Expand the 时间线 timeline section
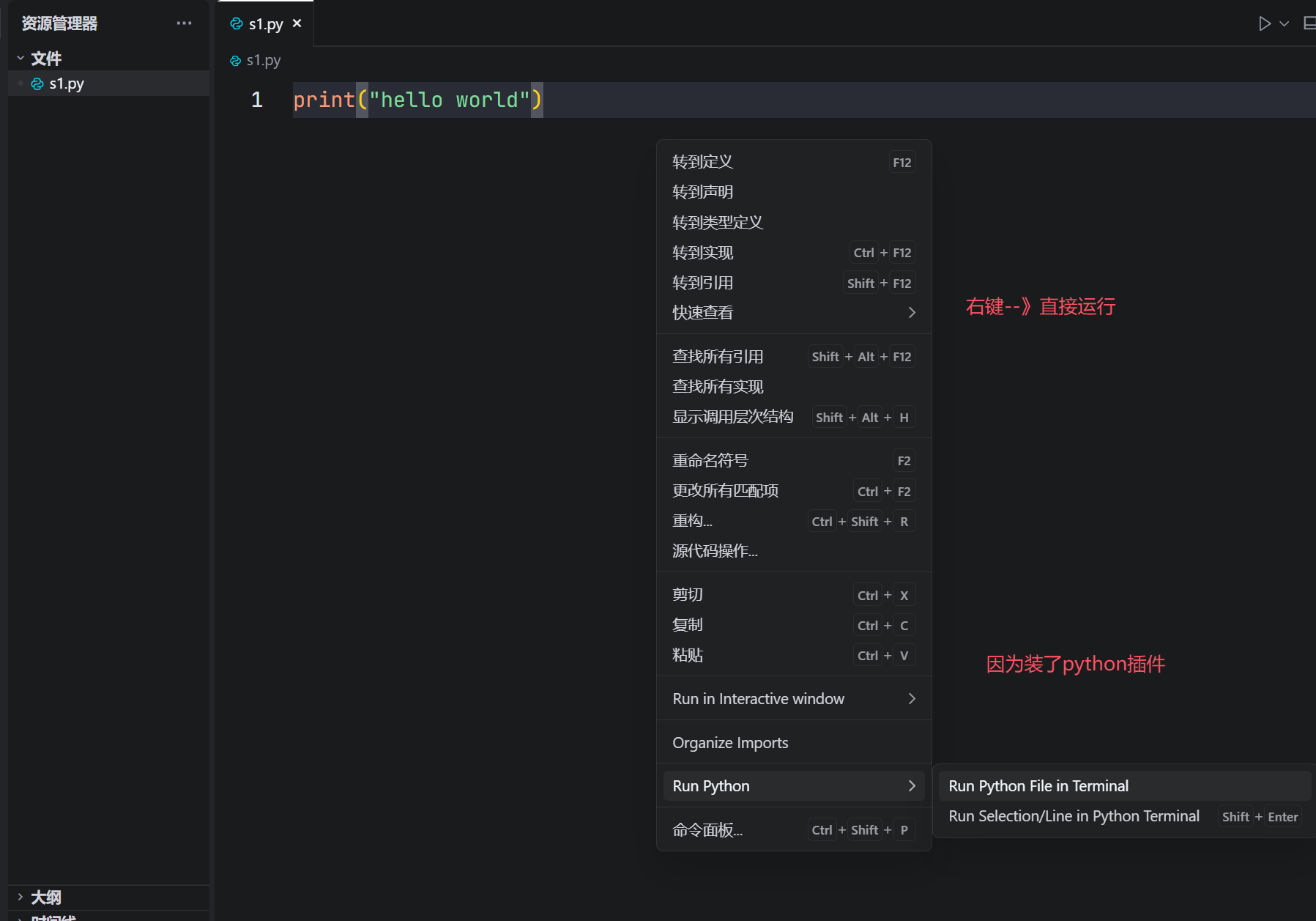 108,916
